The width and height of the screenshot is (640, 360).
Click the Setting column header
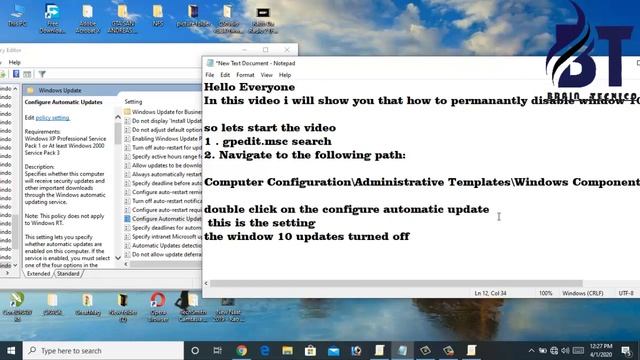(133, 102)
